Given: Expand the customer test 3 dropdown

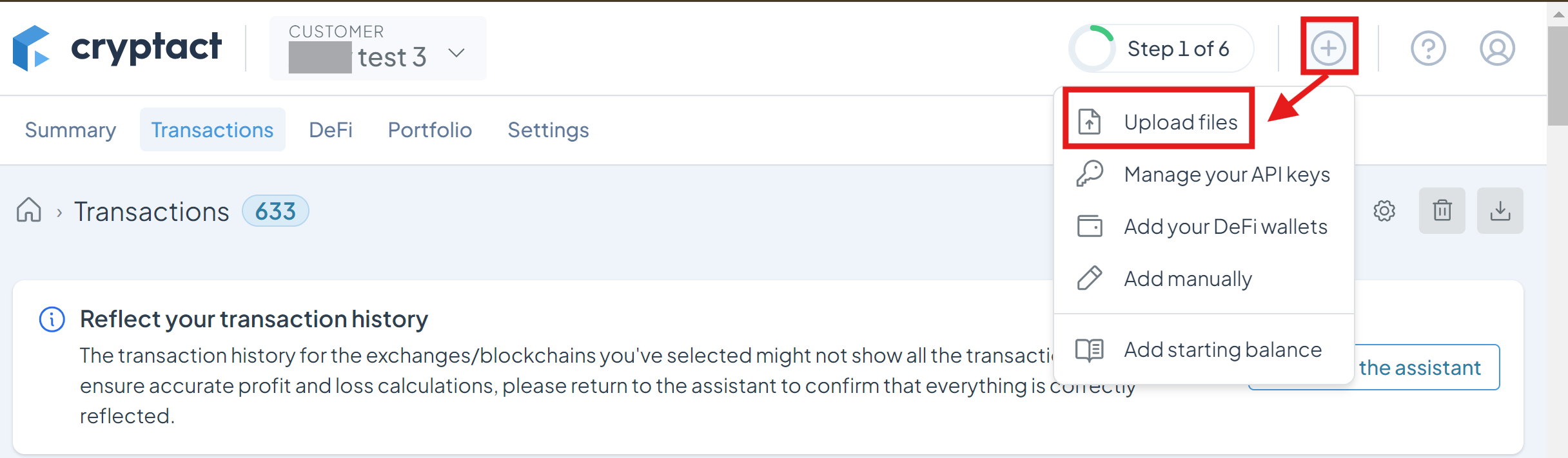Looking at the screenshot, I should (378, 48).
